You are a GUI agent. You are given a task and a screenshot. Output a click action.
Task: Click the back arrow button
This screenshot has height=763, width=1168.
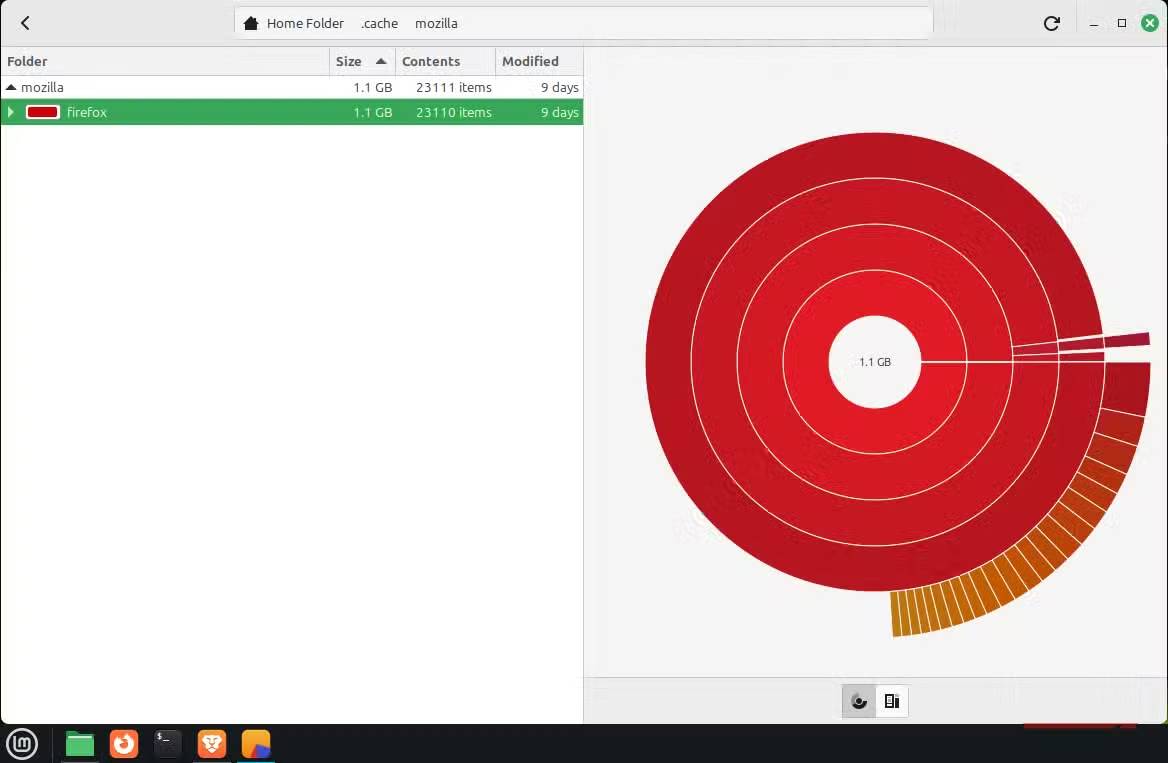pyautogui.click(x=25, y=23)
